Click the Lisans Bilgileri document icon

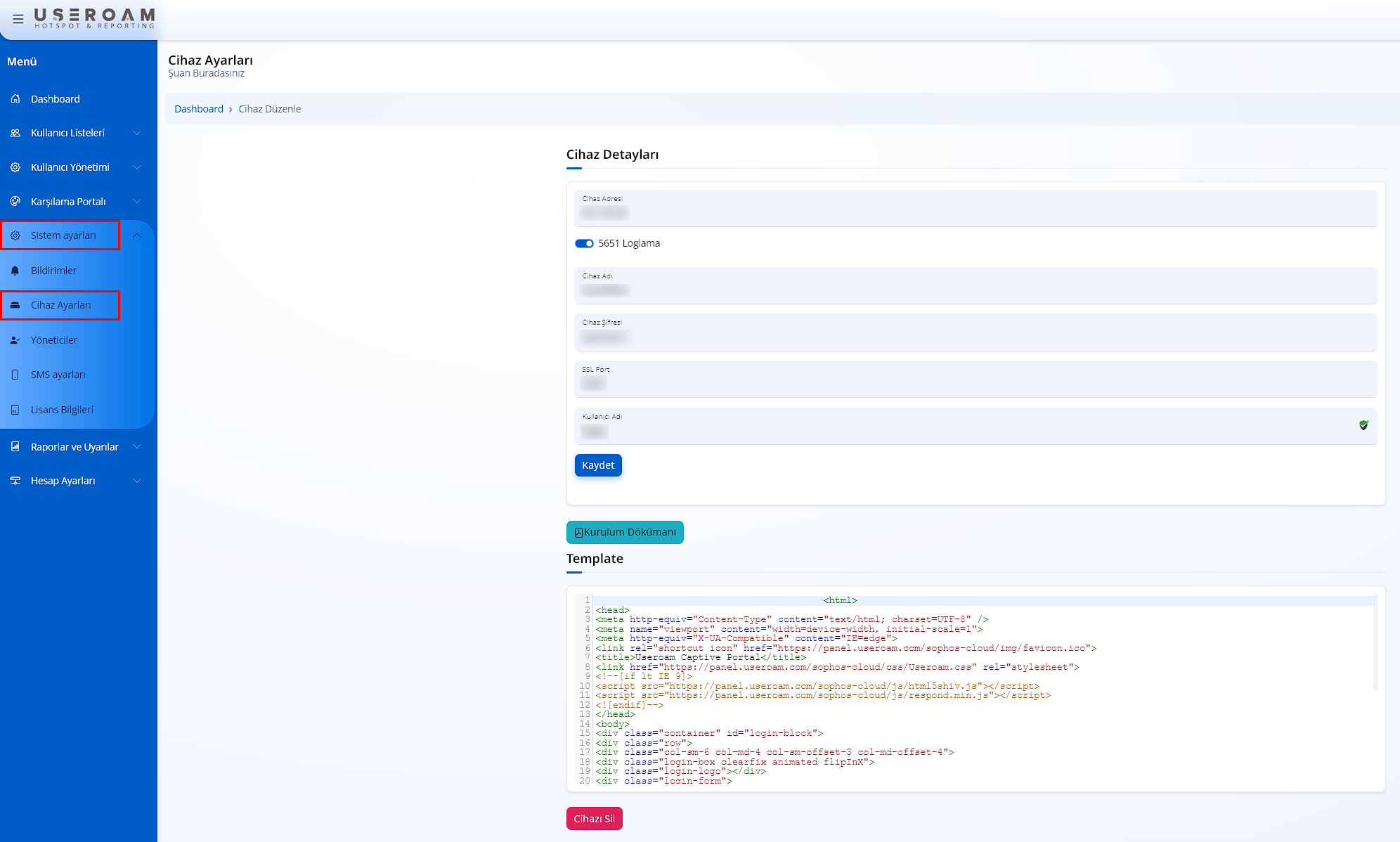pyautogui.click(x=15, y=410)
